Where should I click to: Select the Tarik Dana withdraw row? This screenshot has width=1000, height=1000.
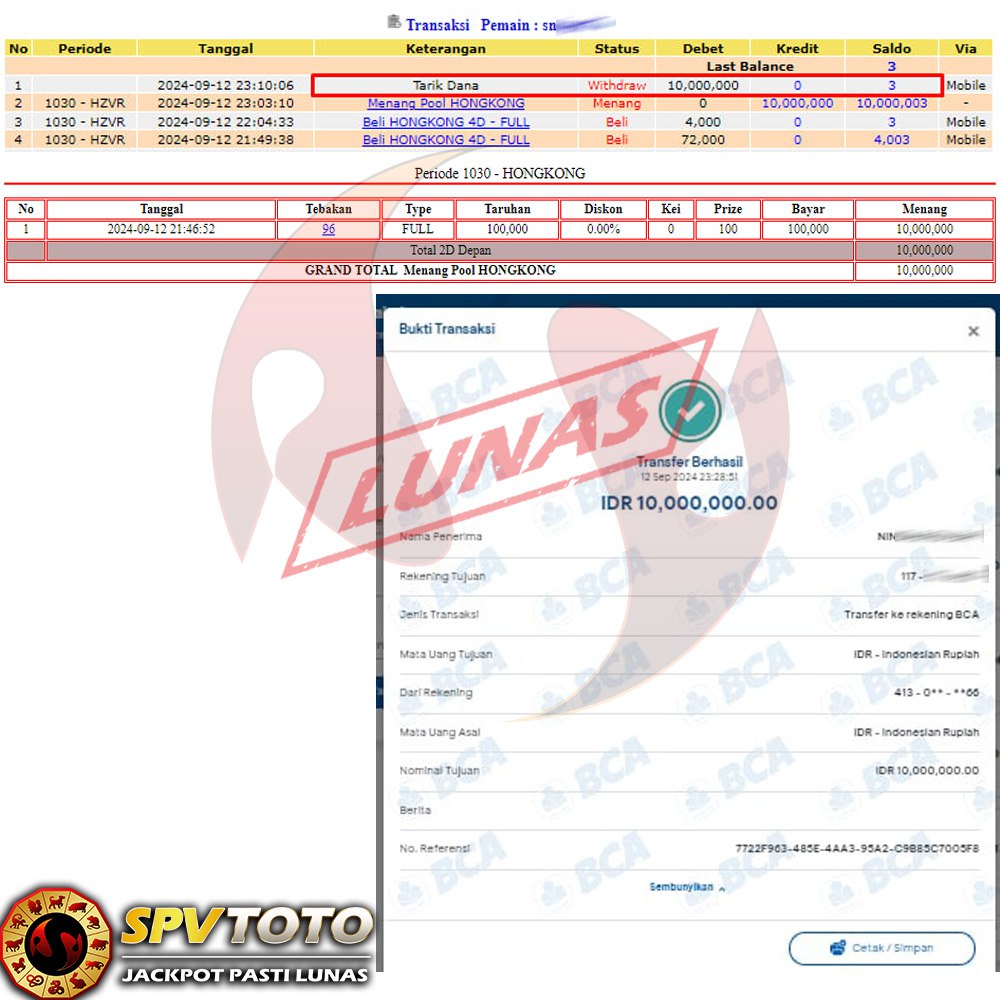446,86
